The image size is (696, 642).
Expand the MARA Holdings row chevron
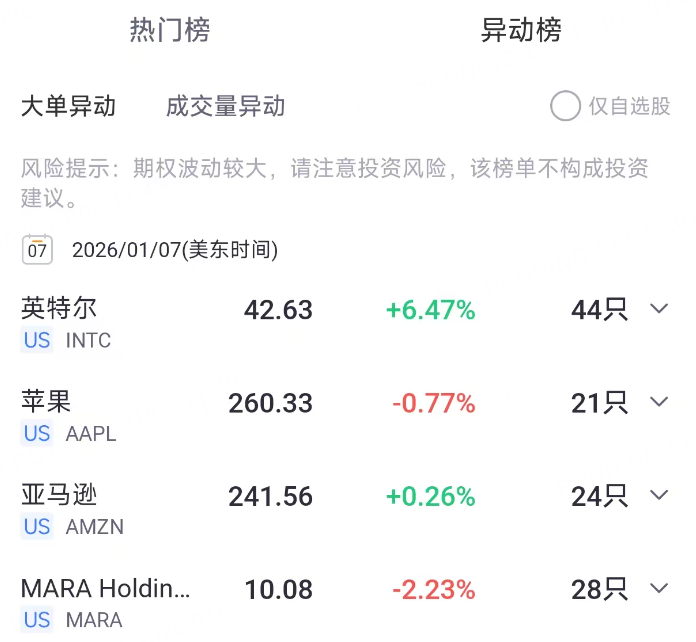(x=658, y=588)
